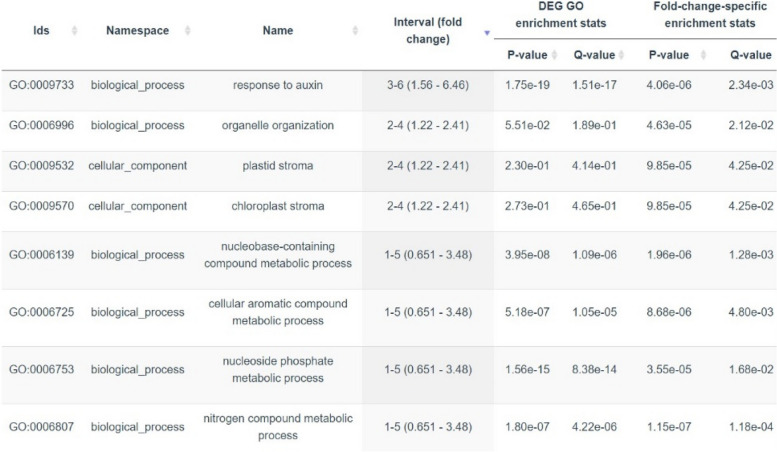Viewport: 777px width, 452px height.
Task: Select GO:0006996 identifier cell
Action: [39, 125]
